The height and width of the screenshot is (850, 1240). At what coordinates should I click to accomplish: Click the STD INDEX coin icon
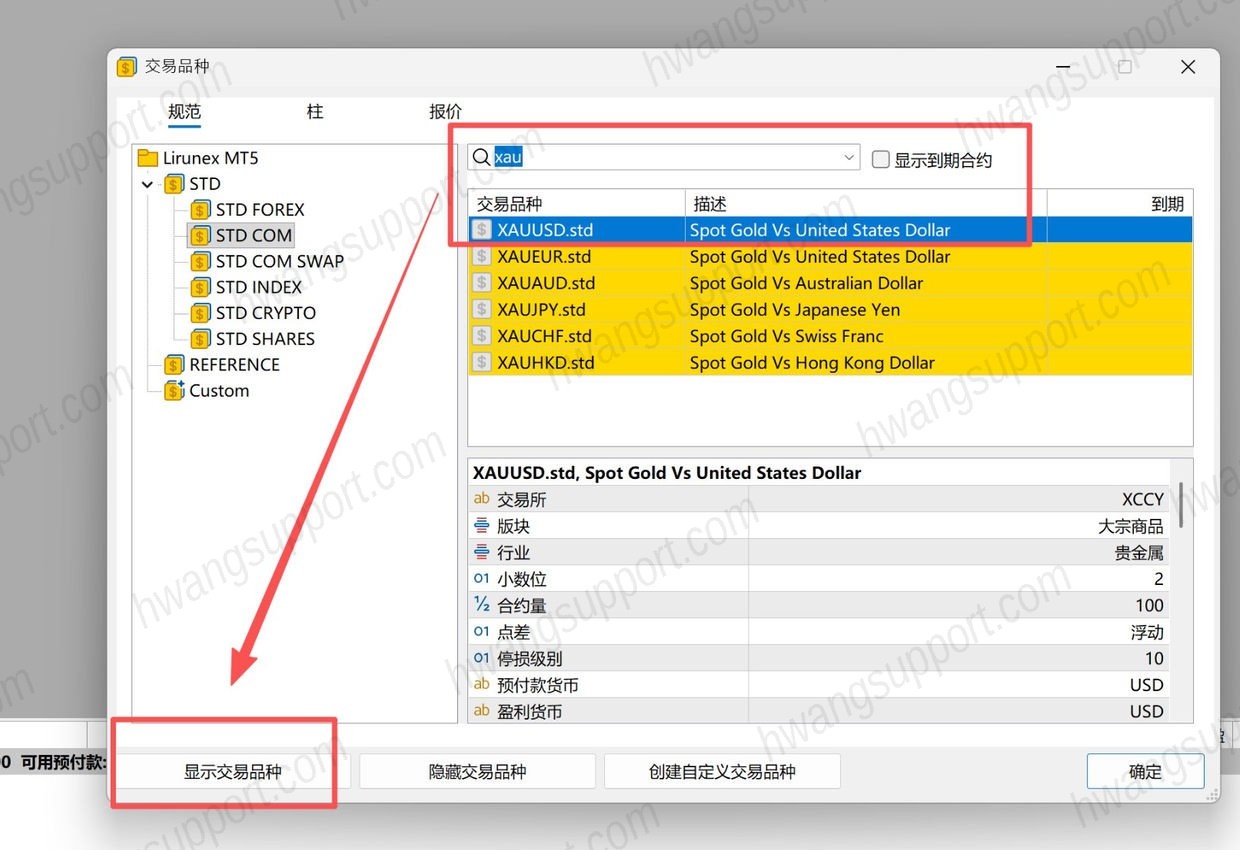coord(200,288)
